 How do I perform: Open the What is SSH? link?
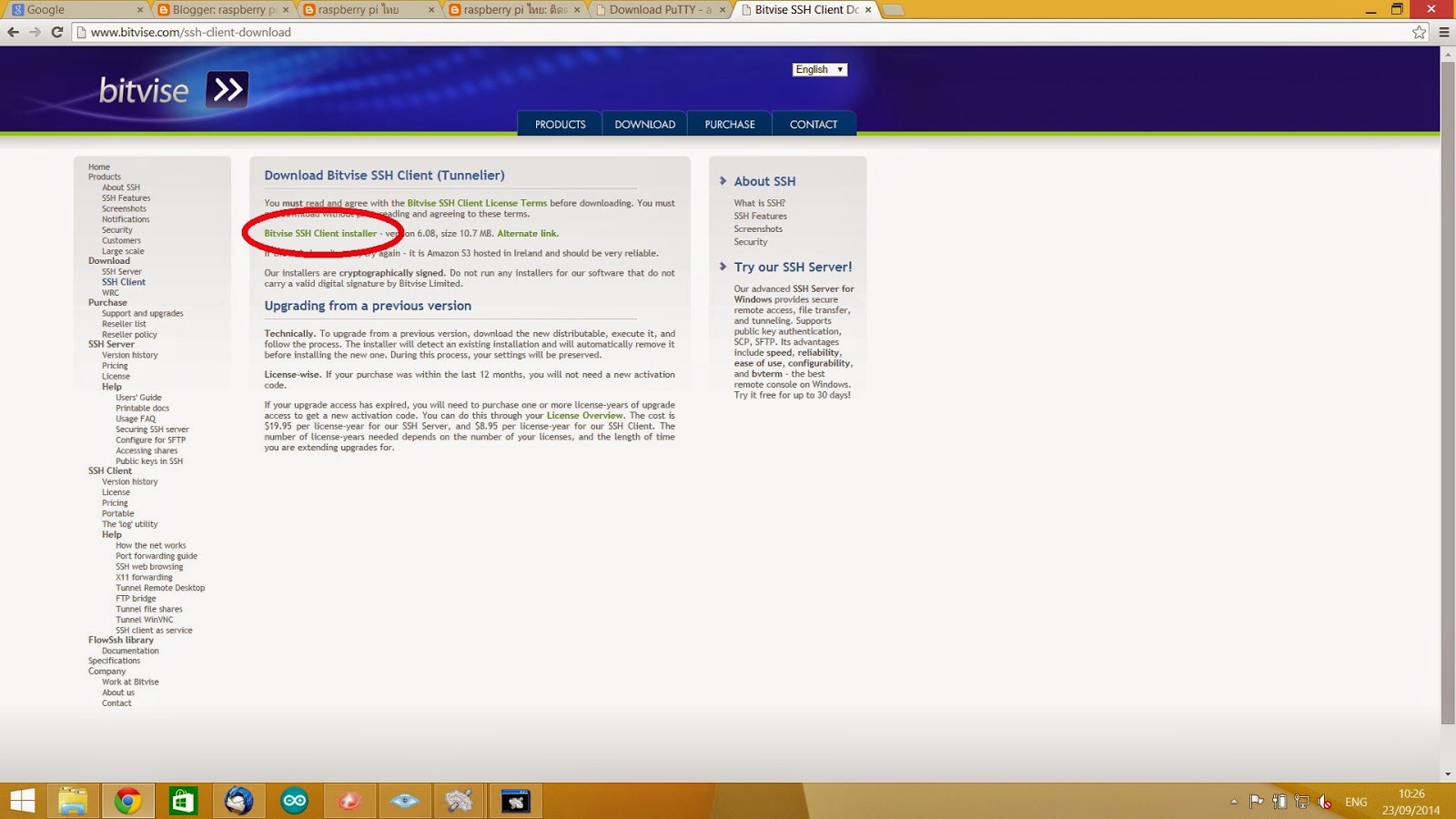click(760, 204)
